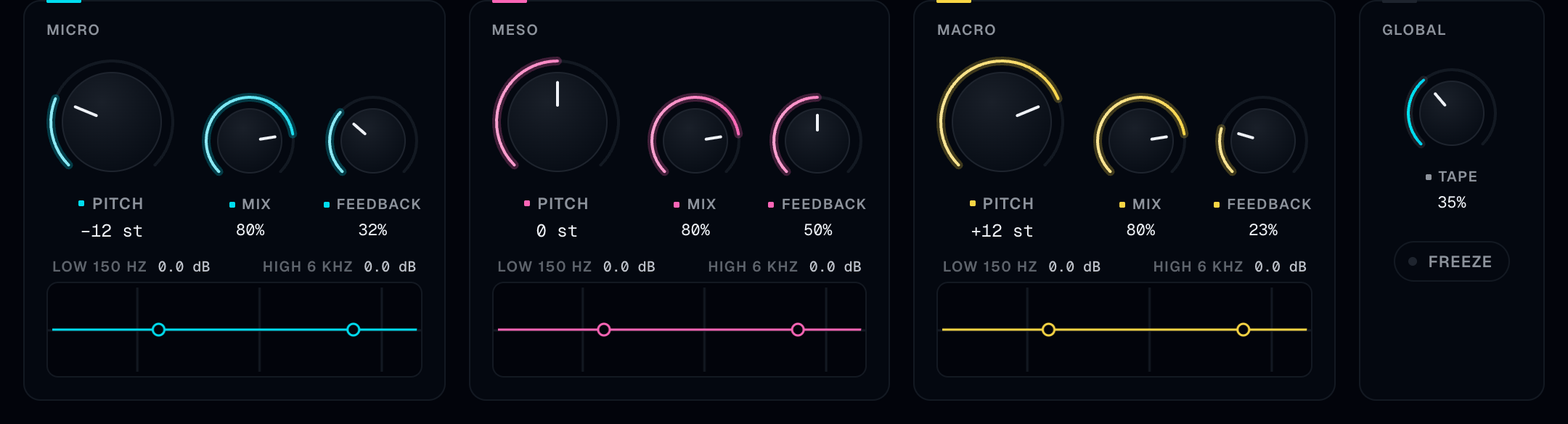1568x424 pixels.
Task: Click the Macro pitch value +12 st
Action: pyautogui.click(x=1002, y=231)
